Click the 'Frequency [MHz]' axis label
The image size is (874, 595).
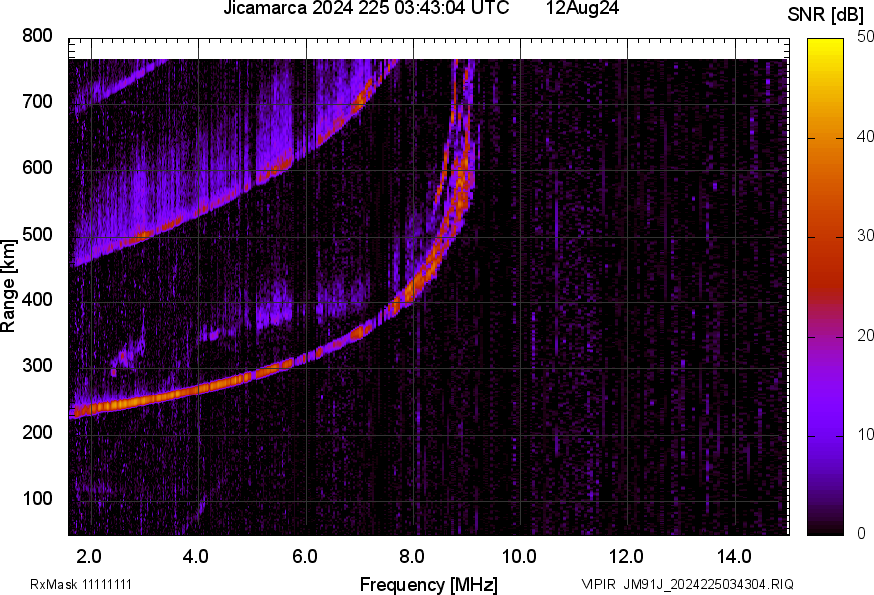click(429, 584)
